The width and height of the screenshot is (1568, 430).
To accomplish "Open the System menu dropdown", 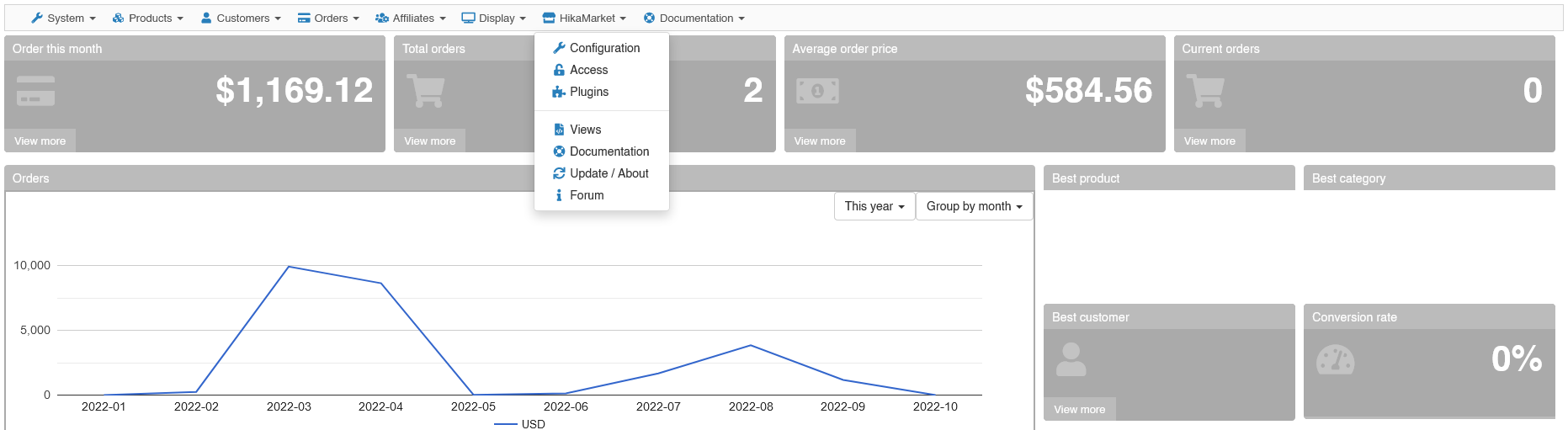I will pos(63,18).
